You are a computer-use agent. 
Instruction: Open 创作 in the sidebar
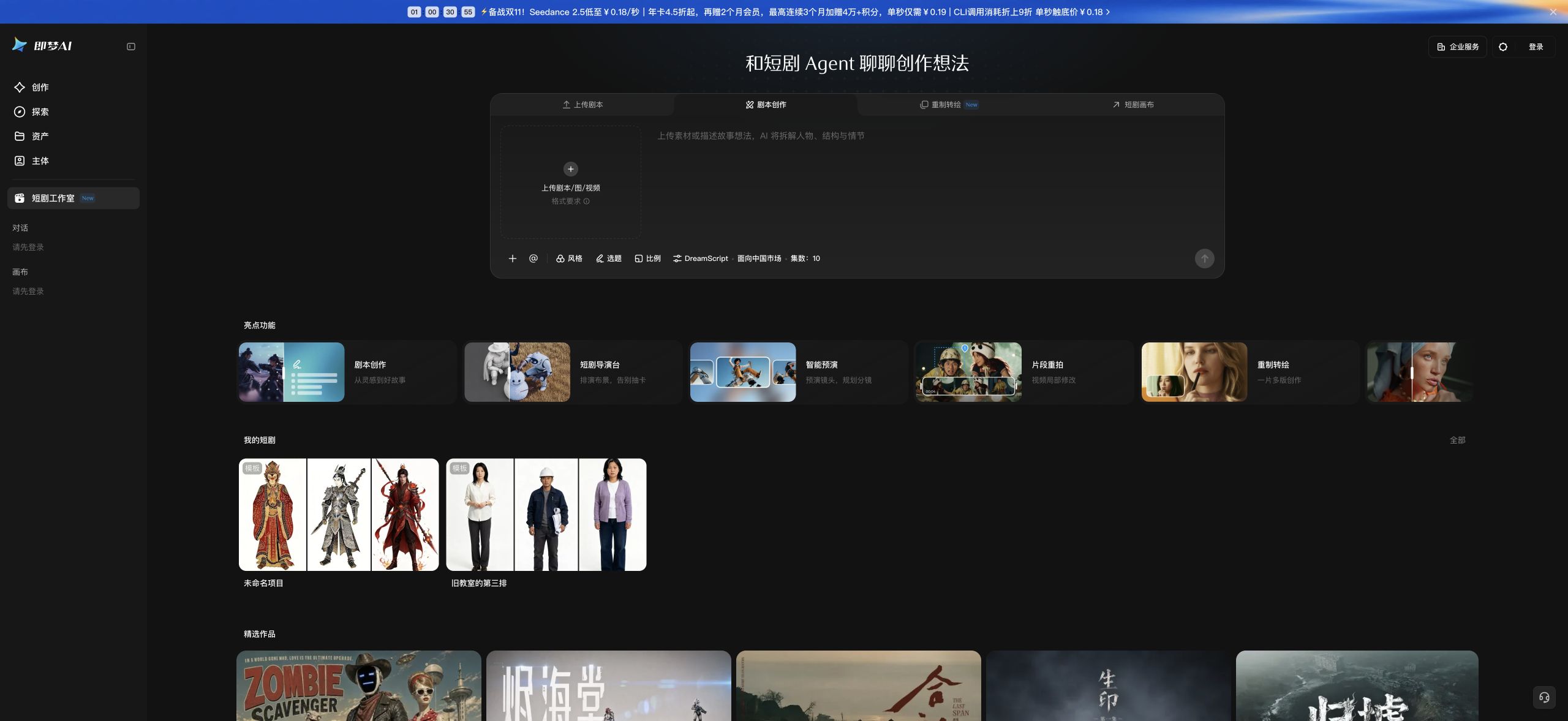click(x=73, y=87)
